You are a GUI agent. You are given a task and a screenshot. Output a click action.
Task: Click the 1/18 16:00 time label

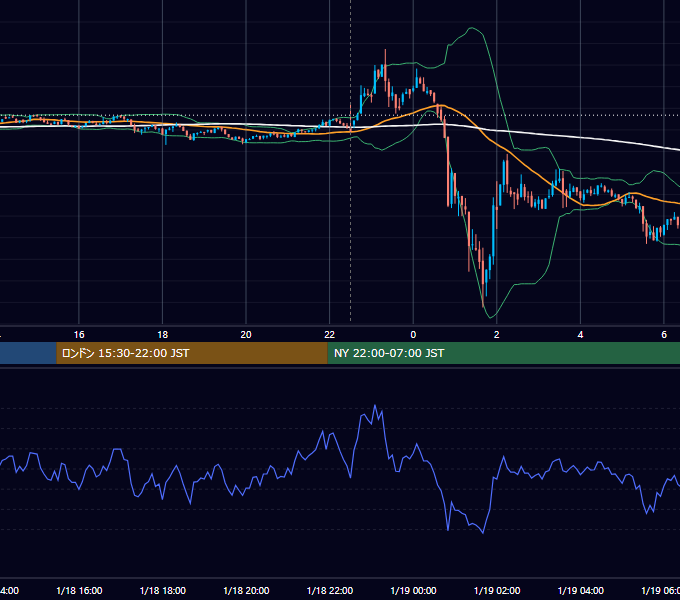[x=79, y=590]
